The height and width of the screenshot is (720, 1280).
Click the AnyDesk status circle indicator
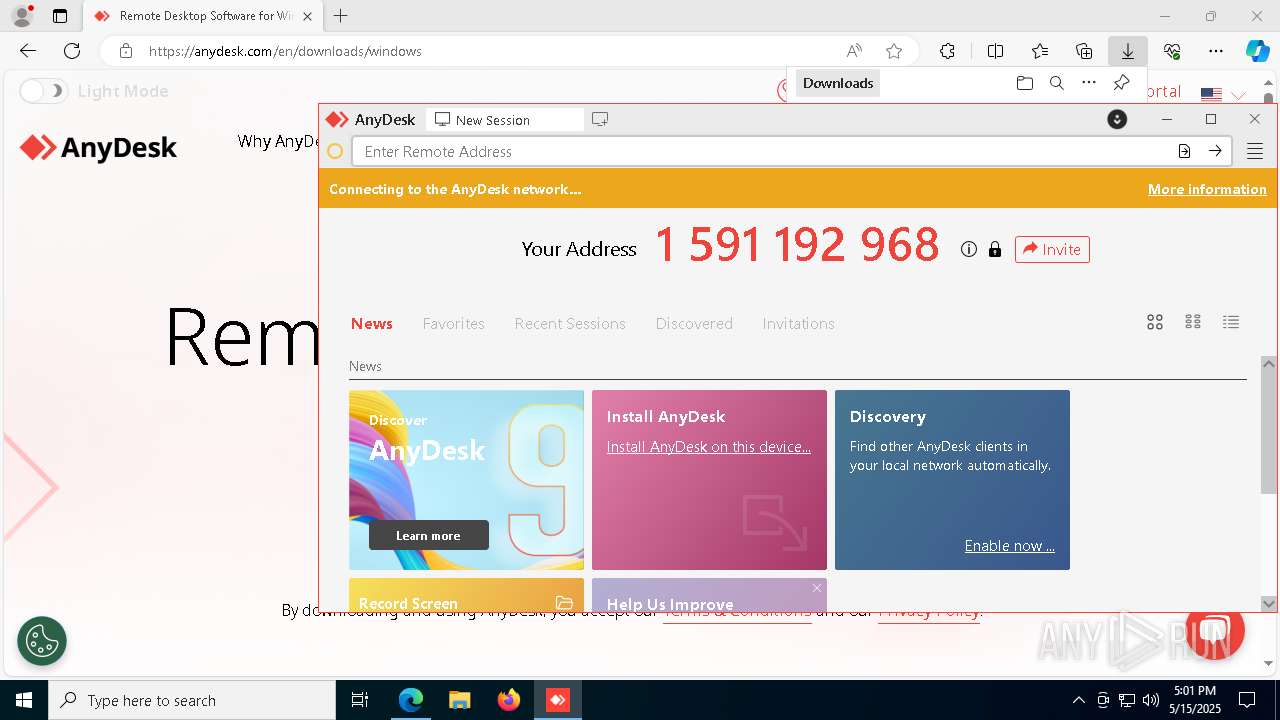coord(335,151)
